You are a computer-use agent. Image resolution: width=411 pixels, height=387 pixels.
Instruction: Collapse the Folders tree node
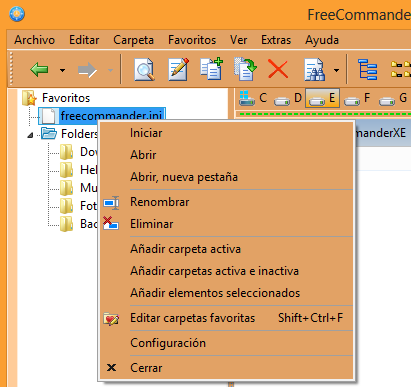click(30, 135)
